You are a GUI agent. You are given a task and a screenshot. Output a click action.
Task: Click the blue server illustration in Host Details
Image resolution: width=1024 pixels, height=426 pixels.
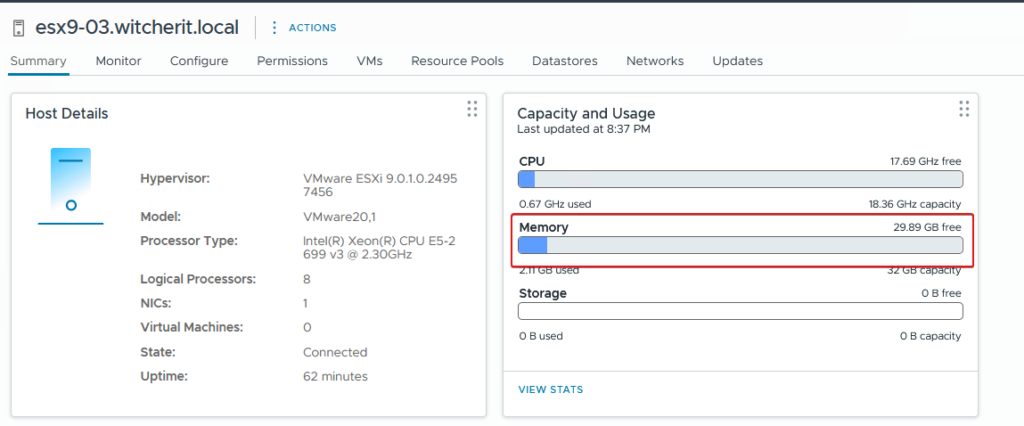[x=70, y=185]
